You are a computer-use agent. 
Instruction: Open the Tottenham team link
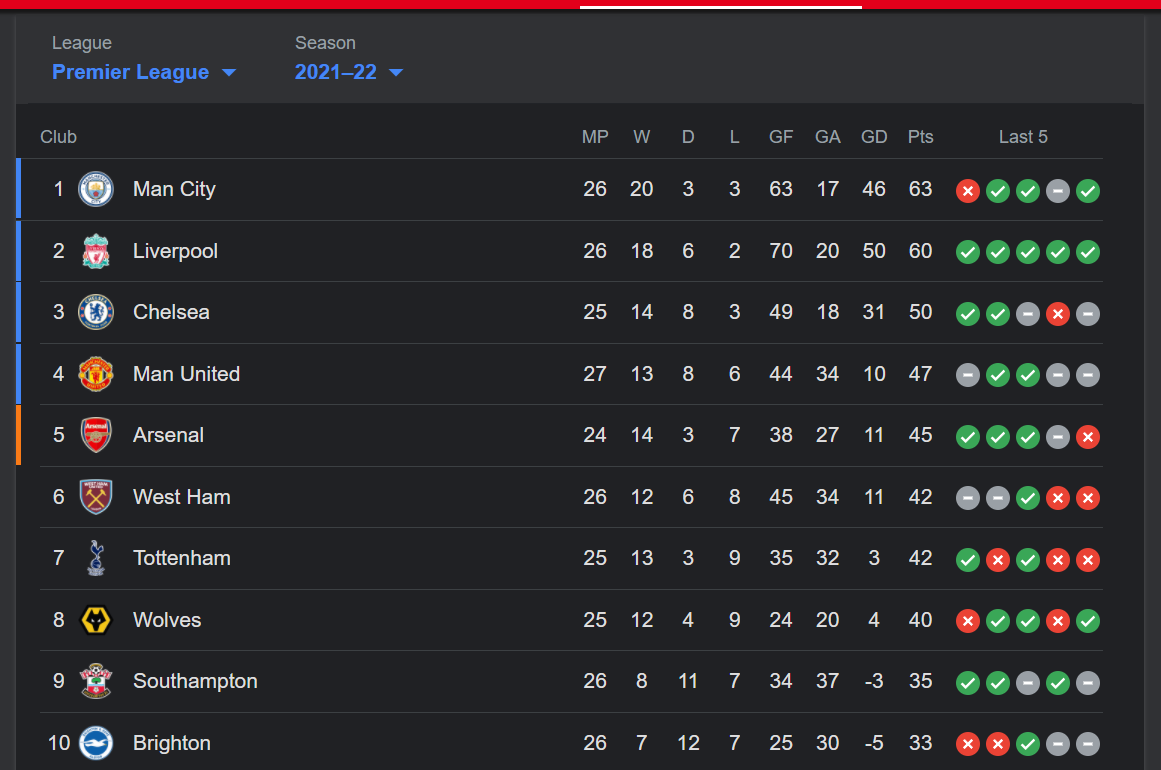point(181,558)
